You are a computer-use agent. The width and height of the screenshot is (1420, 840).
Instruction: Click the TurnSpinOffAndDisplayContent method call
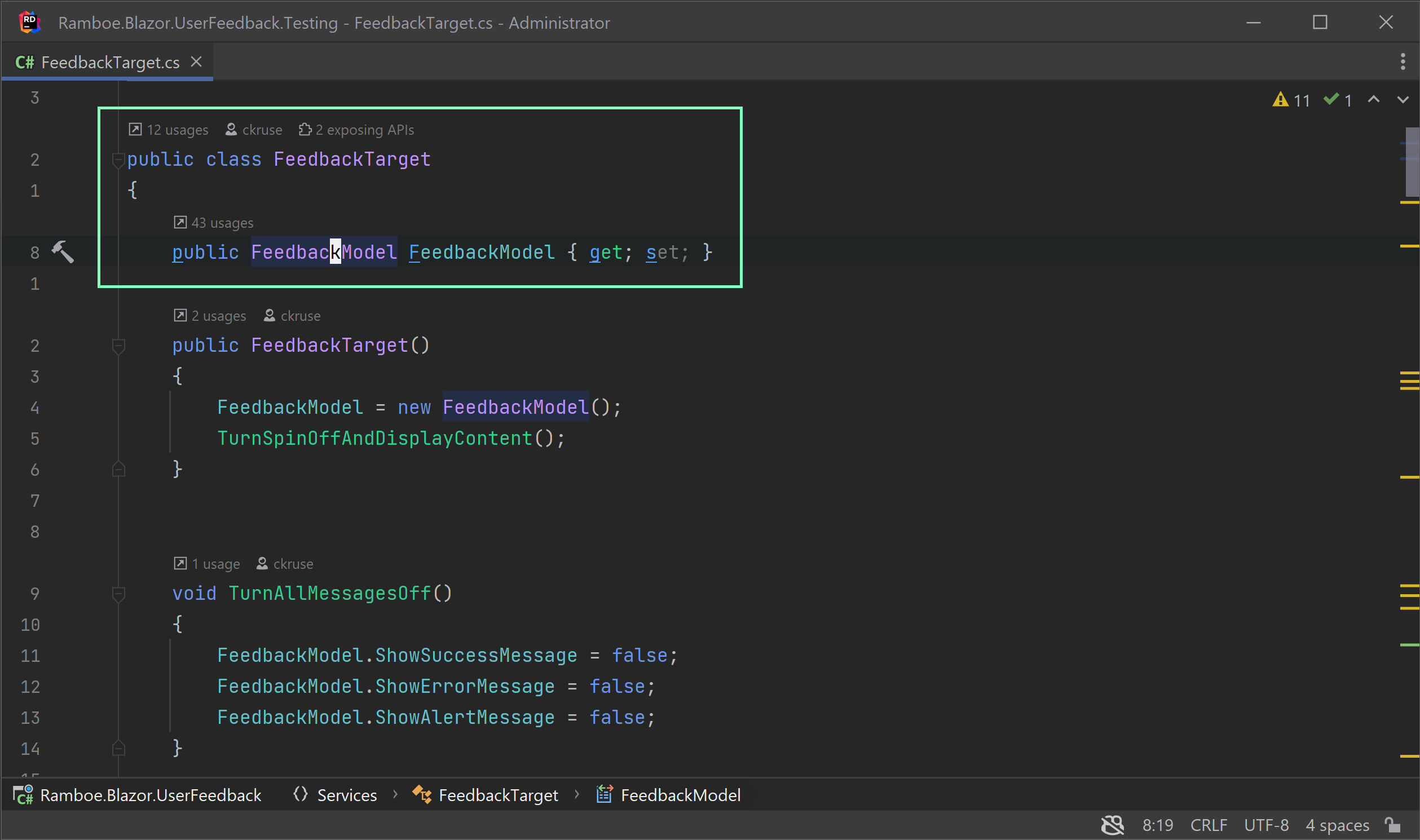tap(374, 438)
